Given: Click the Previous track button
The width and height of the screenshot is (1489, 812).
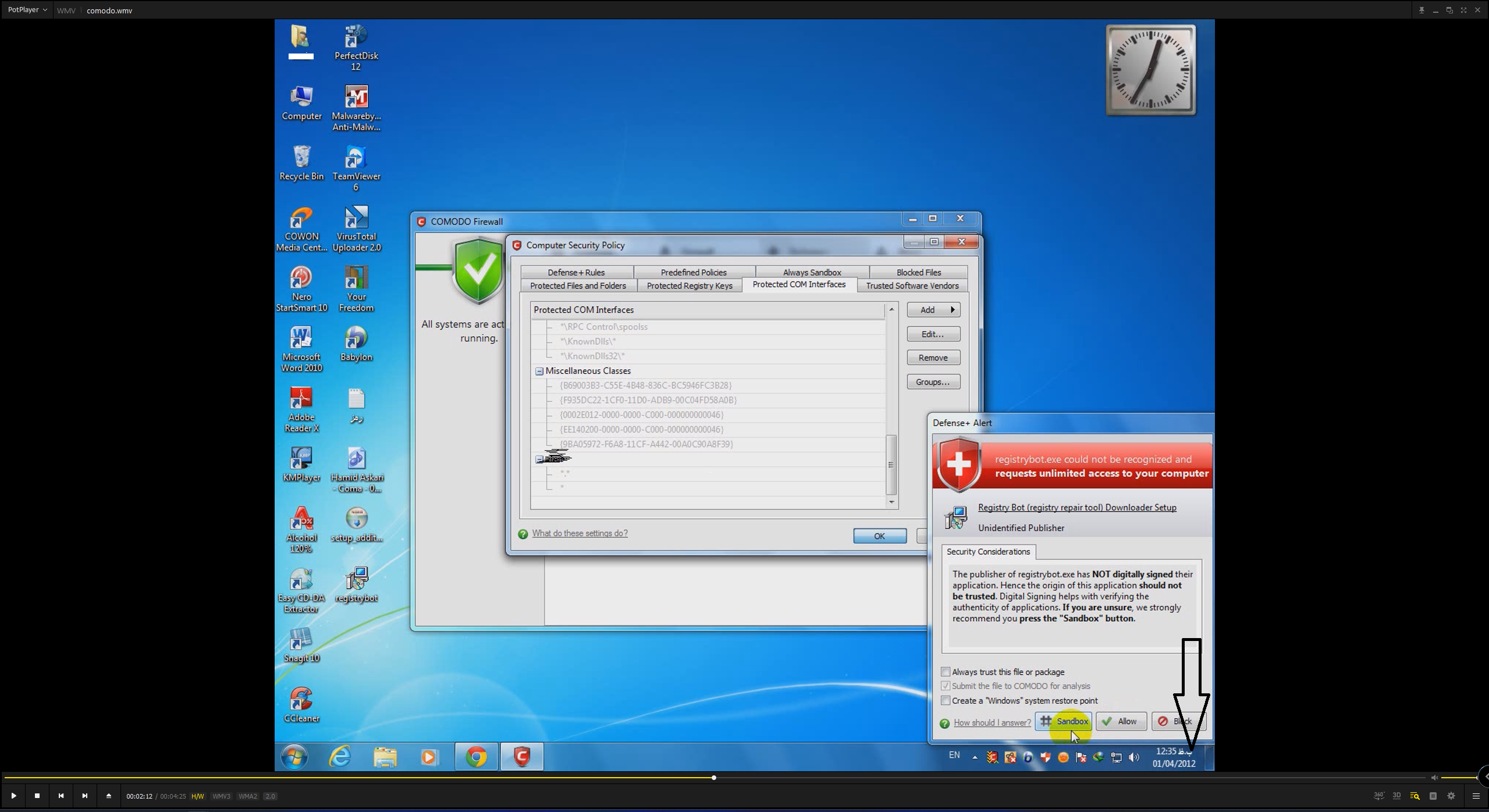Looking at the screenshot, I should [x=61, y=796].
